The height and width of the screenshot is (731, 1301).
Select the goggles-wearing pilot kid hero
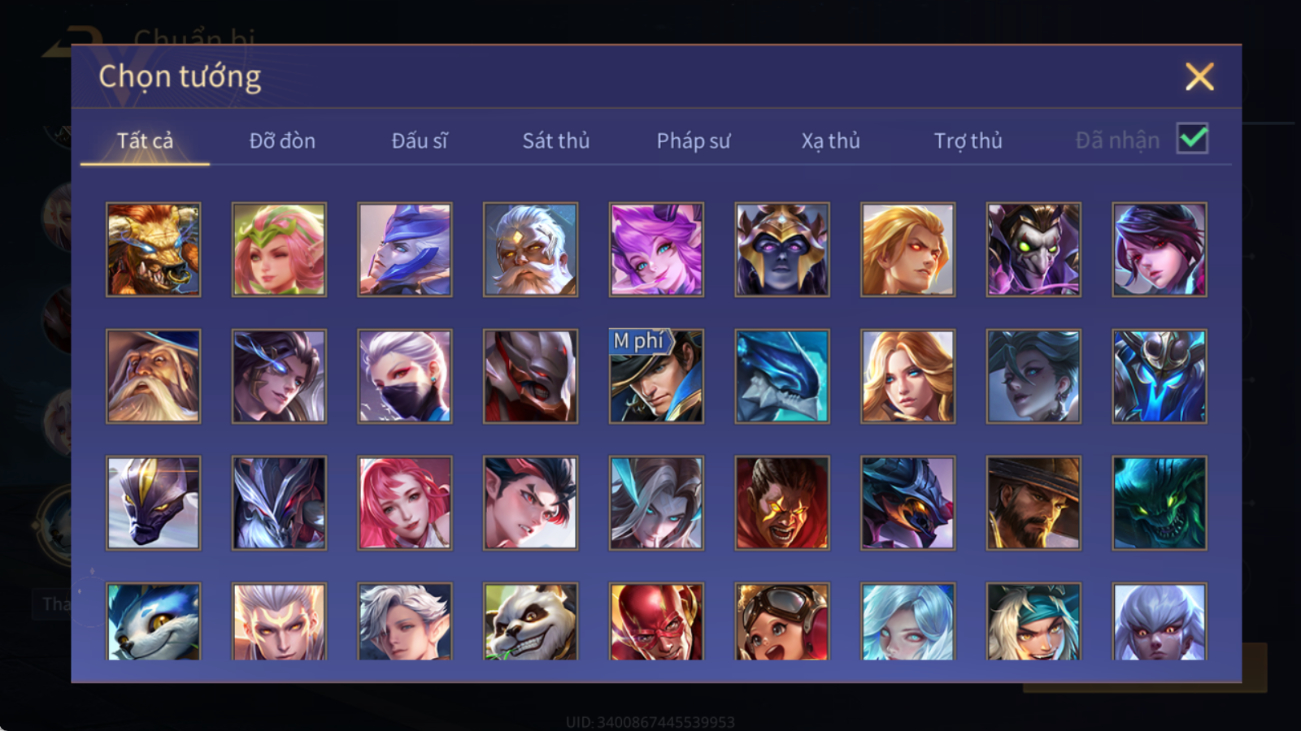[782, 622]
